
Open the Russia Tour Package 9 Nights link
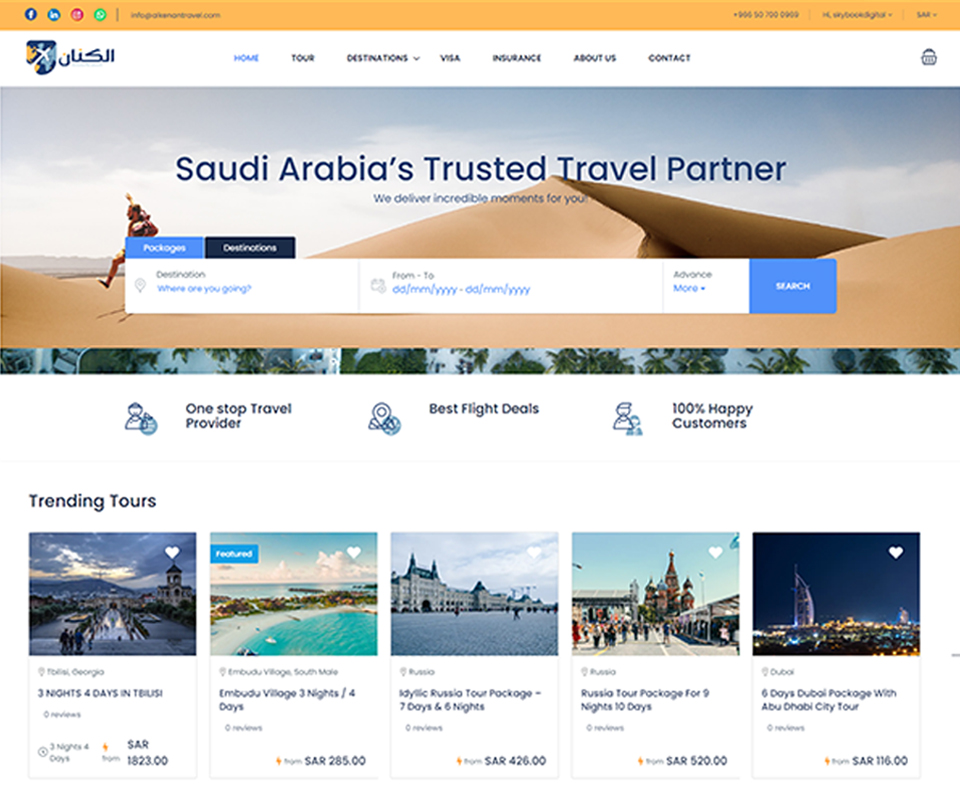click(645, 700)
